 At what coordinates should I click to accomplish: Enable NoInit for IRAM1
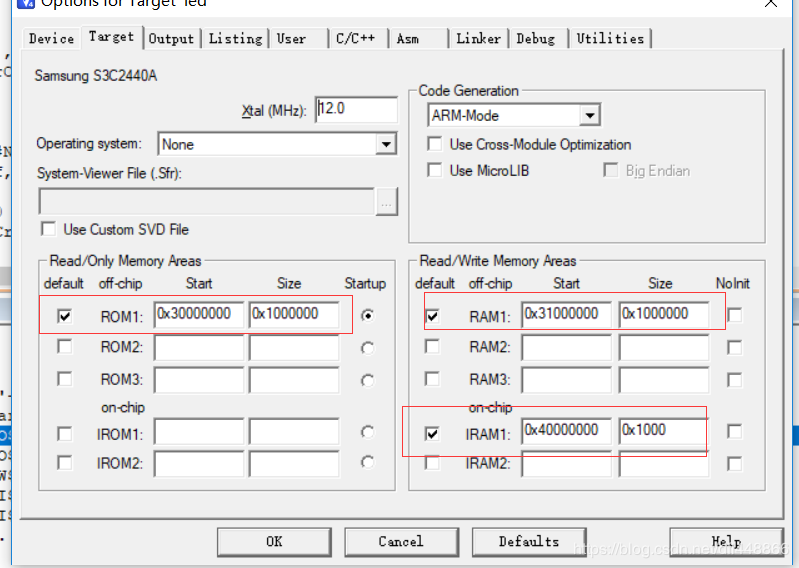[x=735, y=431]
